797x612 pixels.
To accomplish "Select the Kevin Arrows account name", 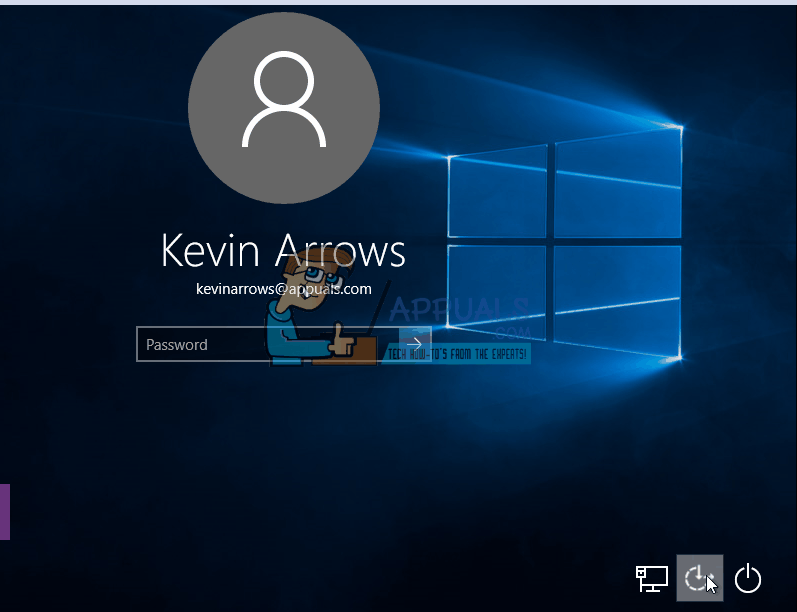I will (283, 251).
